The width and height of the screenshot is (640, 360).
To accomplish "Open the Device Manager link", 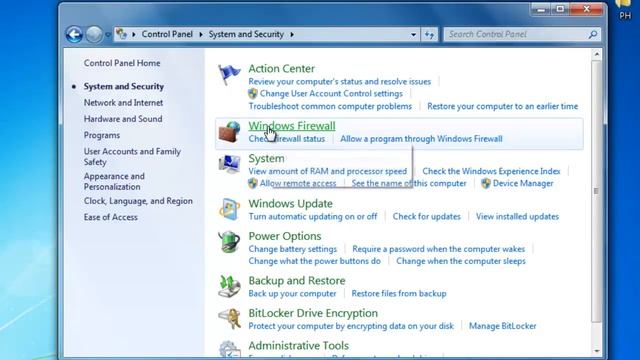I will click(x=523, y=184).
